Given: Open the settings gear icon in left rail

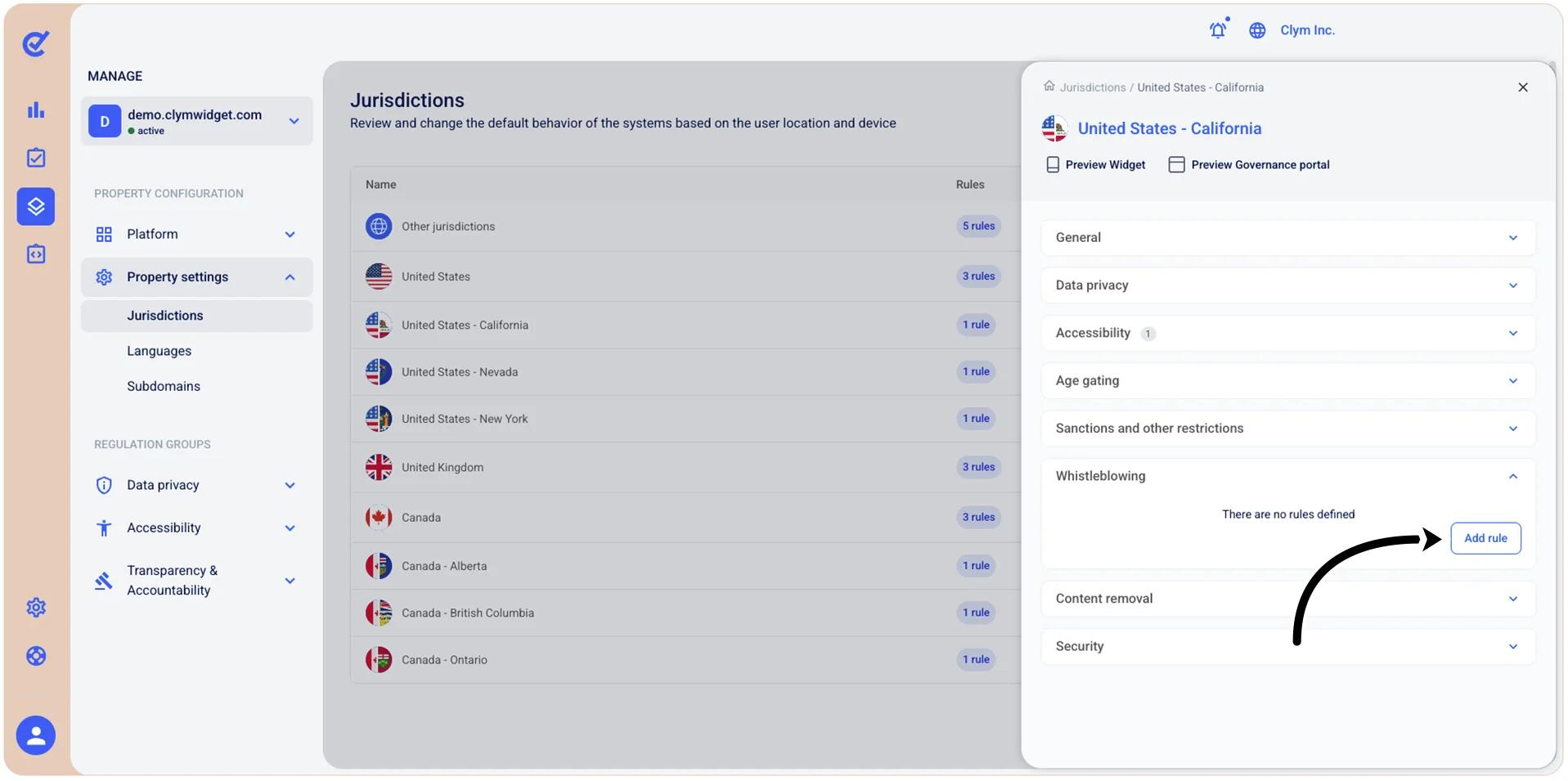Looking at the screenshot, I should 36,608.
